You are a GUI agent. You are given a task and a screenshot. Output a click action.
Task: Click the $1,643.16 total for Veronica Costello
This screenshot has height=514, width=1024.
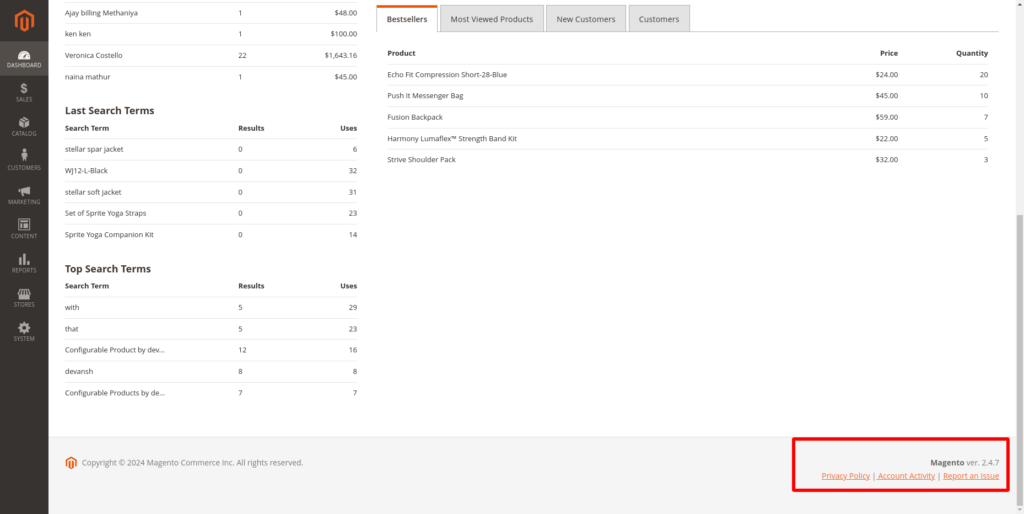tap(341, 56)
